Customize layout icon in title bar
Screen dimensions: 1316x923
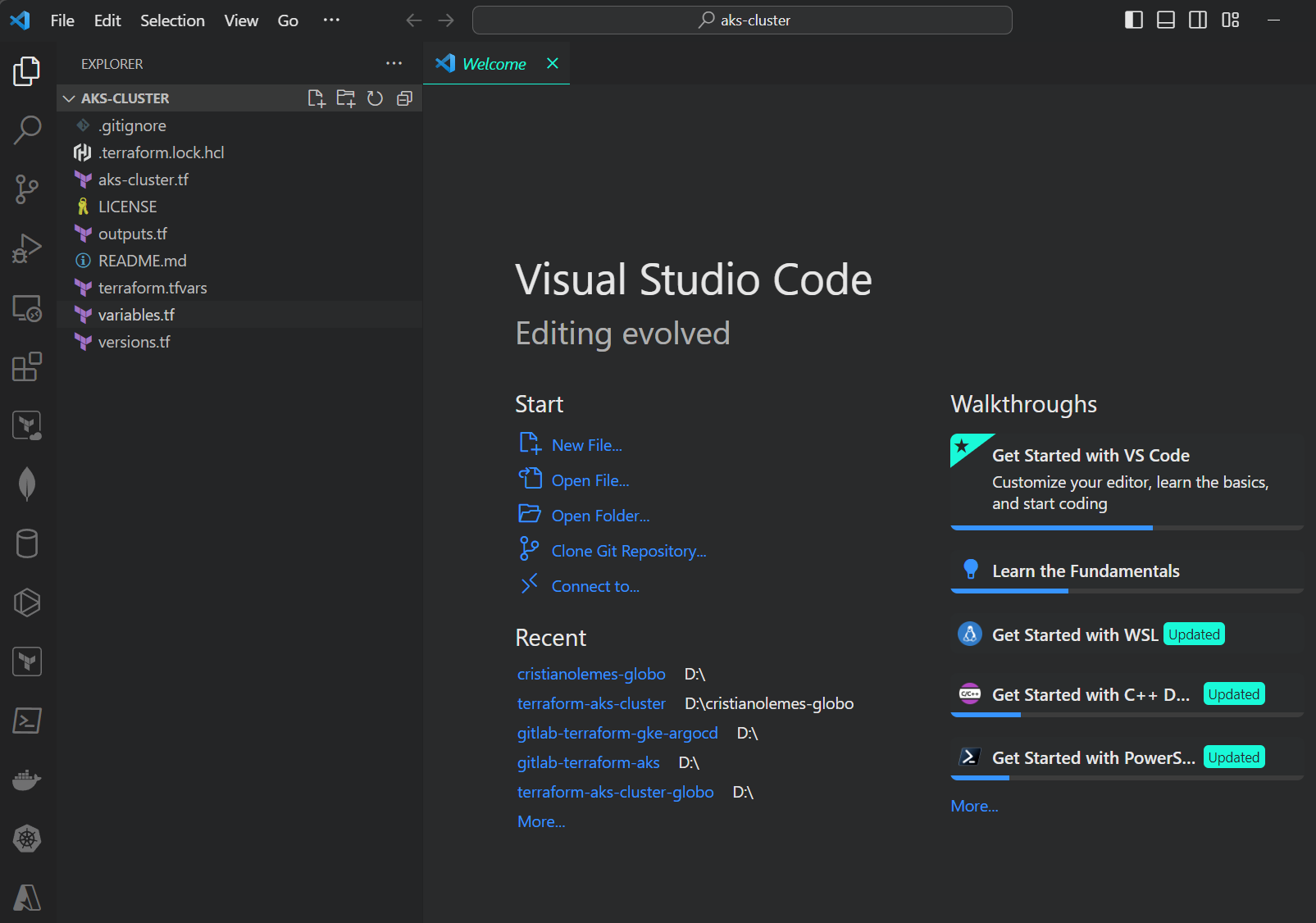click(x=1231, y=20)
